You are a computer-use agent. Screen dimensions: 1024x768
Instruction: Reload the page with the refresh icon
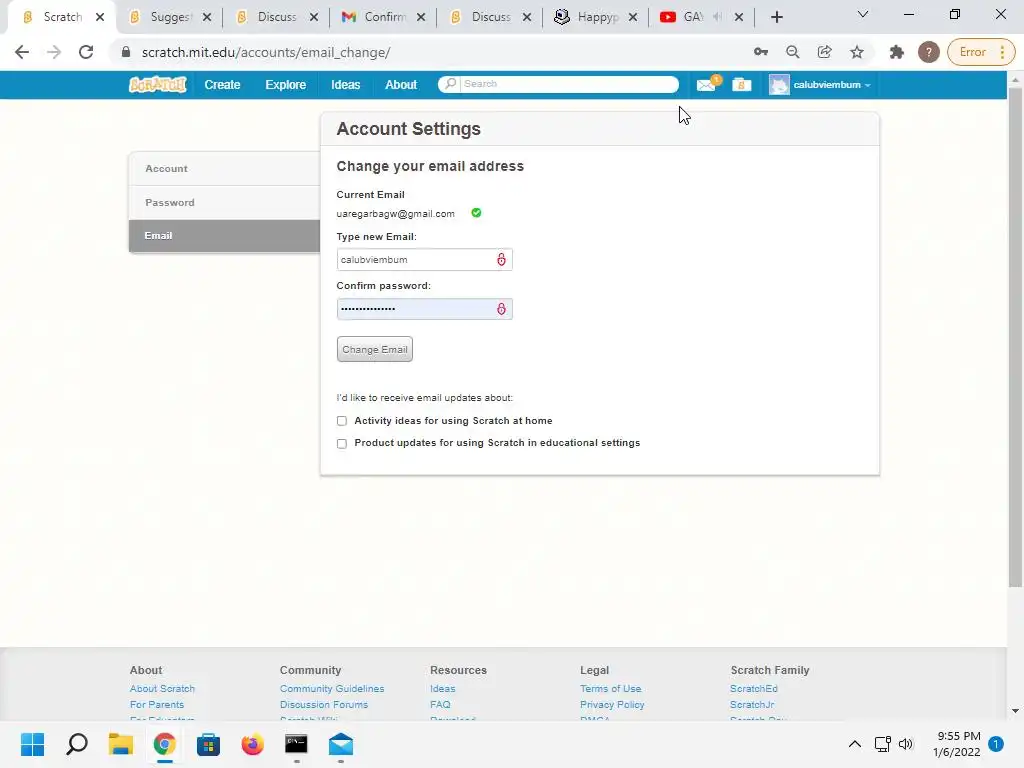click(x=86, y=52)
